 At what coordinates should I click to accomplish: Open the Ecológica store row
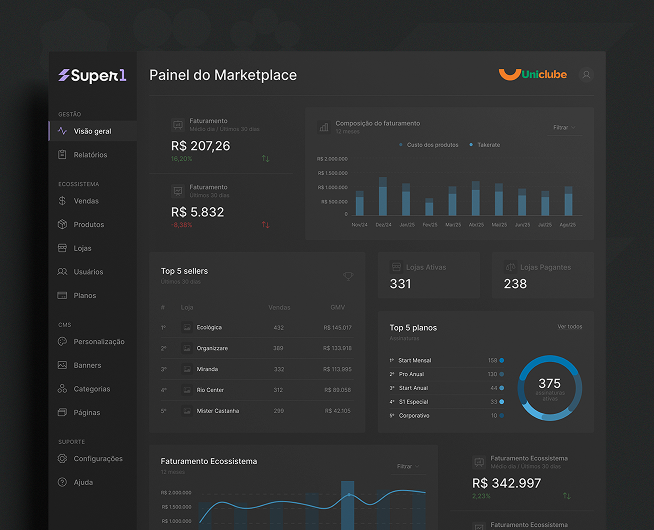209,327
